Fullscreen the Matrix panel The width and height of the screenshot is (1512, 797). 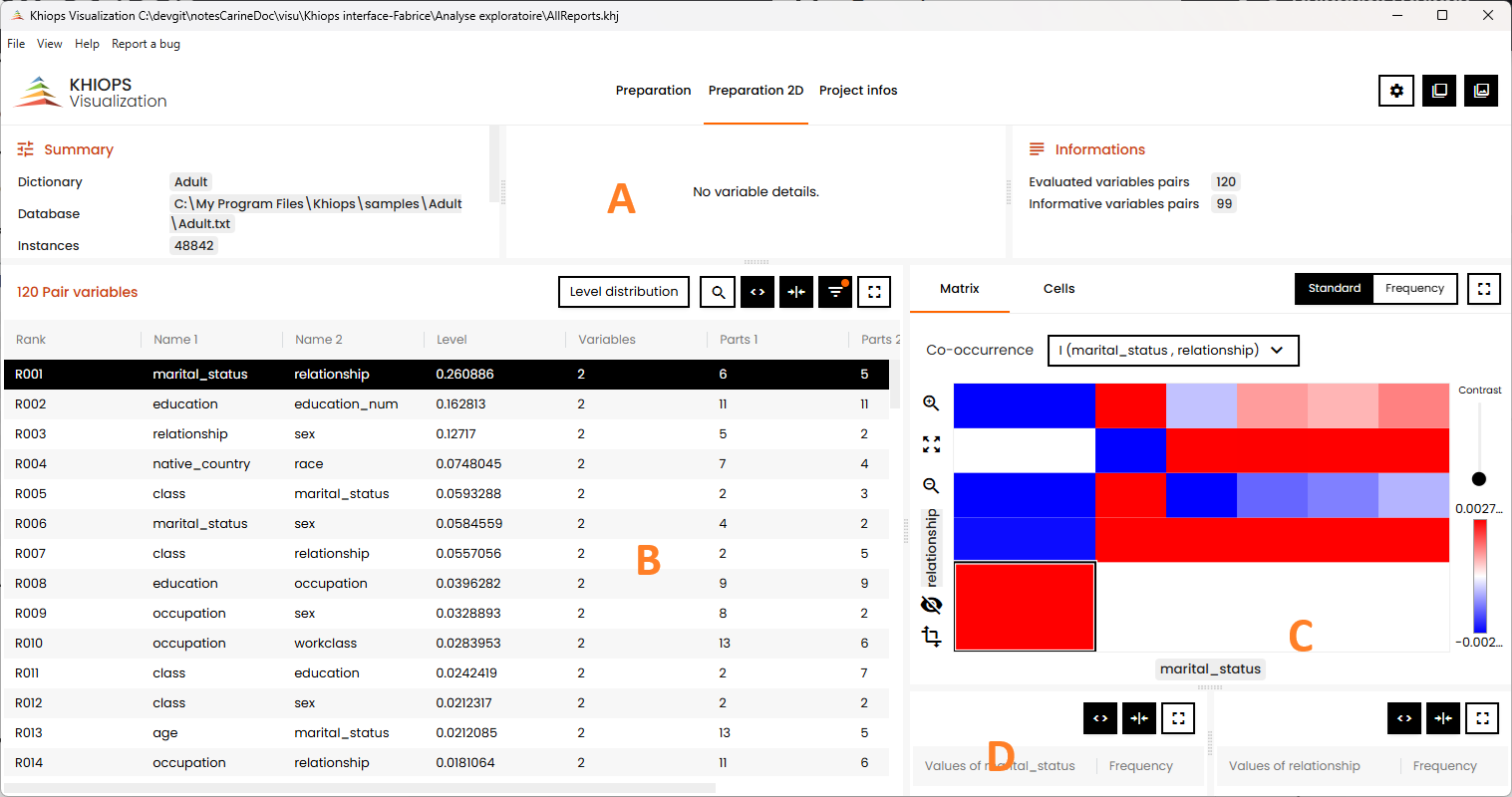1484,289
